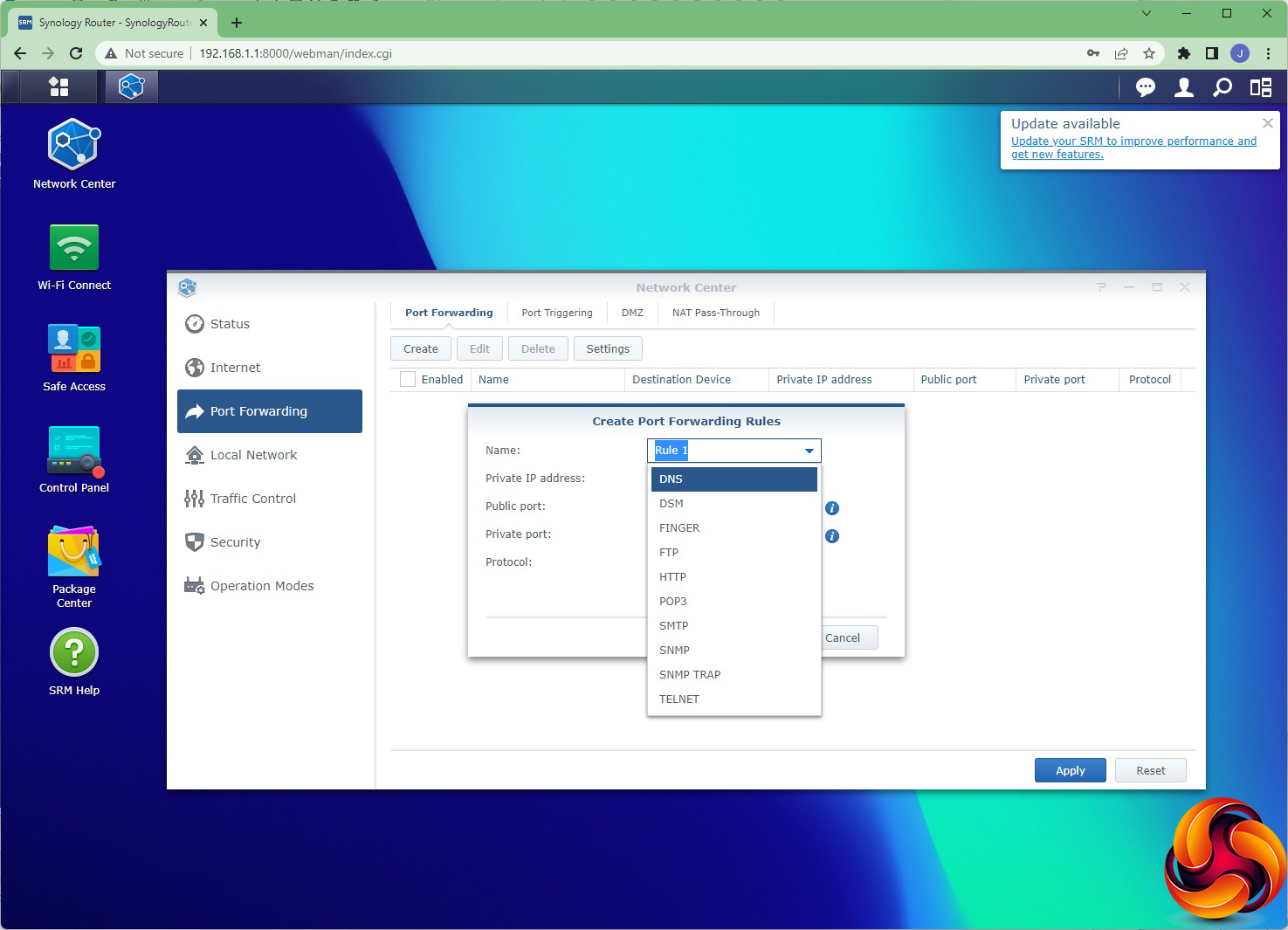Choose DNS from the name list

tap(734, 479)
